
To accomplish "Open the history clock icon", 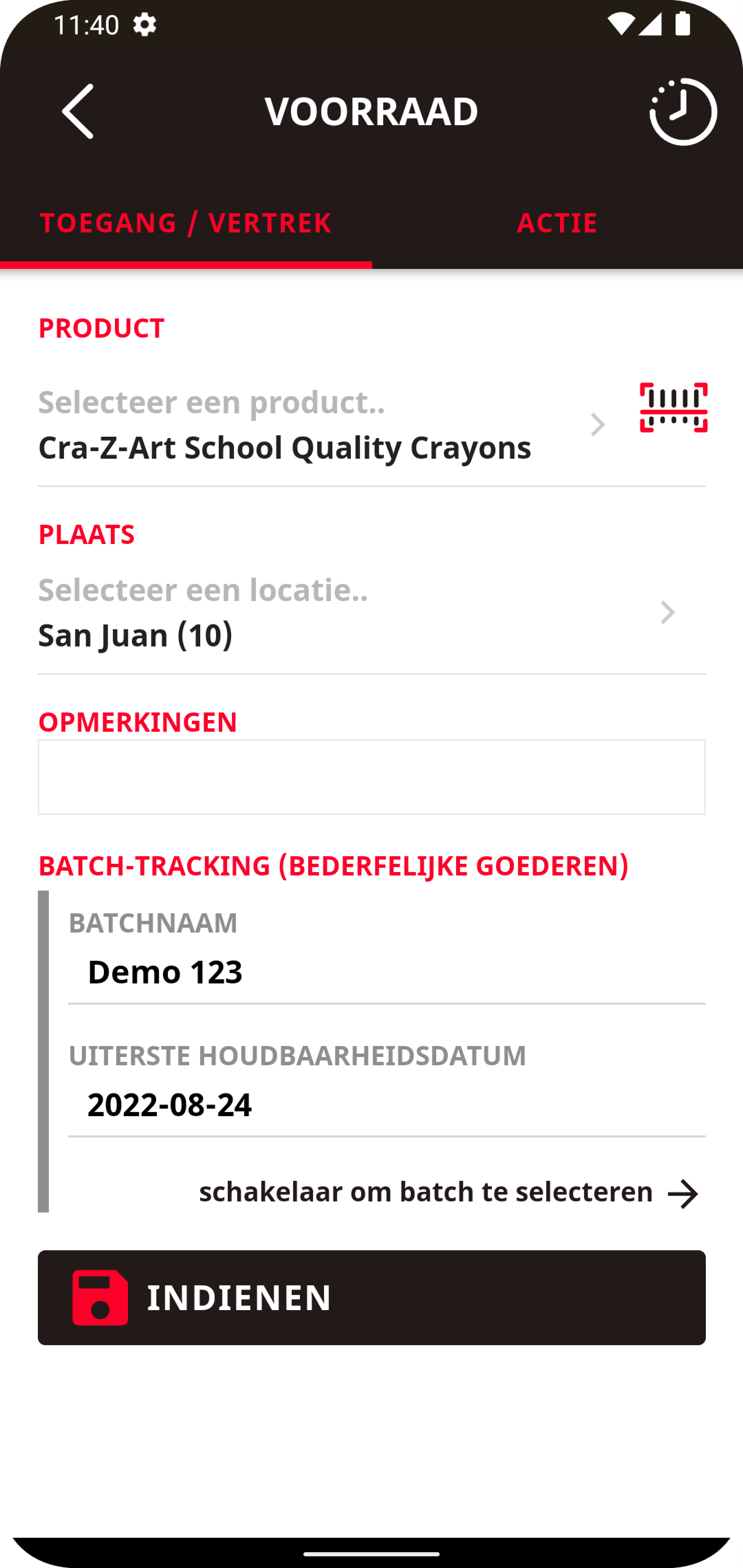I will point(683,112).
